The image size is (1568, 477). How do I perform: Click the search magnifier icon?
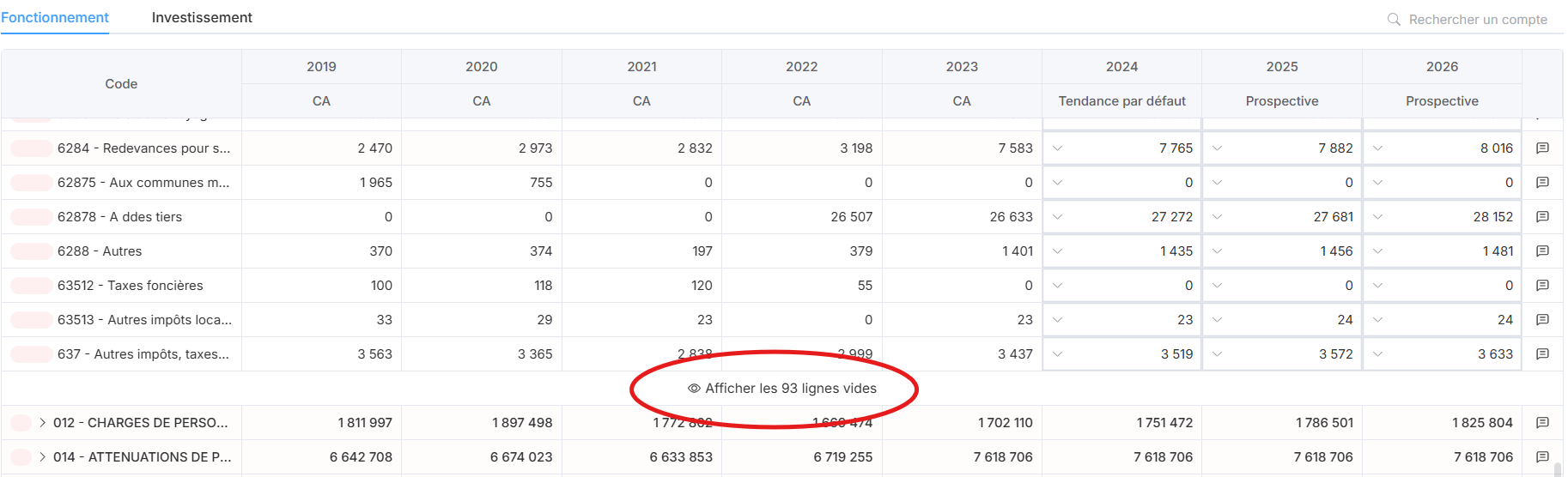tap(1394, 19)
